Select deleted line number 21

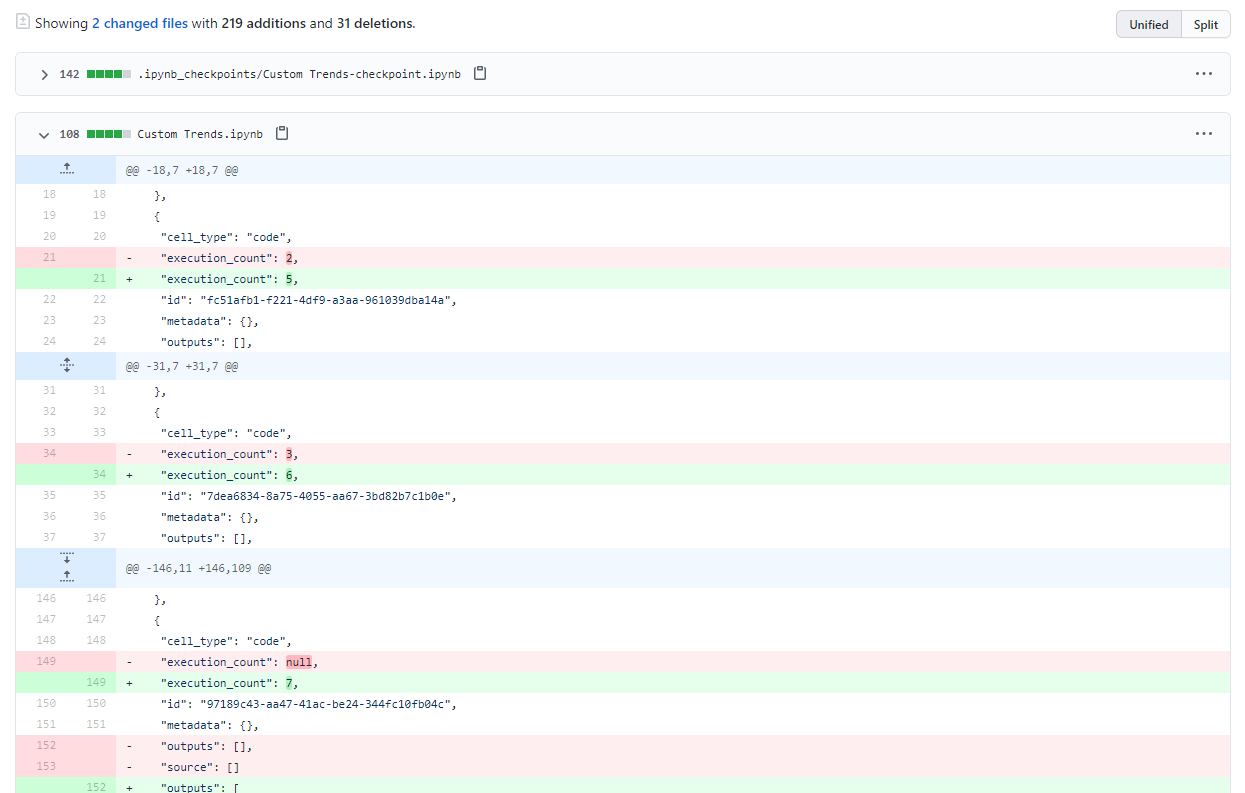(x=49, y=258)
